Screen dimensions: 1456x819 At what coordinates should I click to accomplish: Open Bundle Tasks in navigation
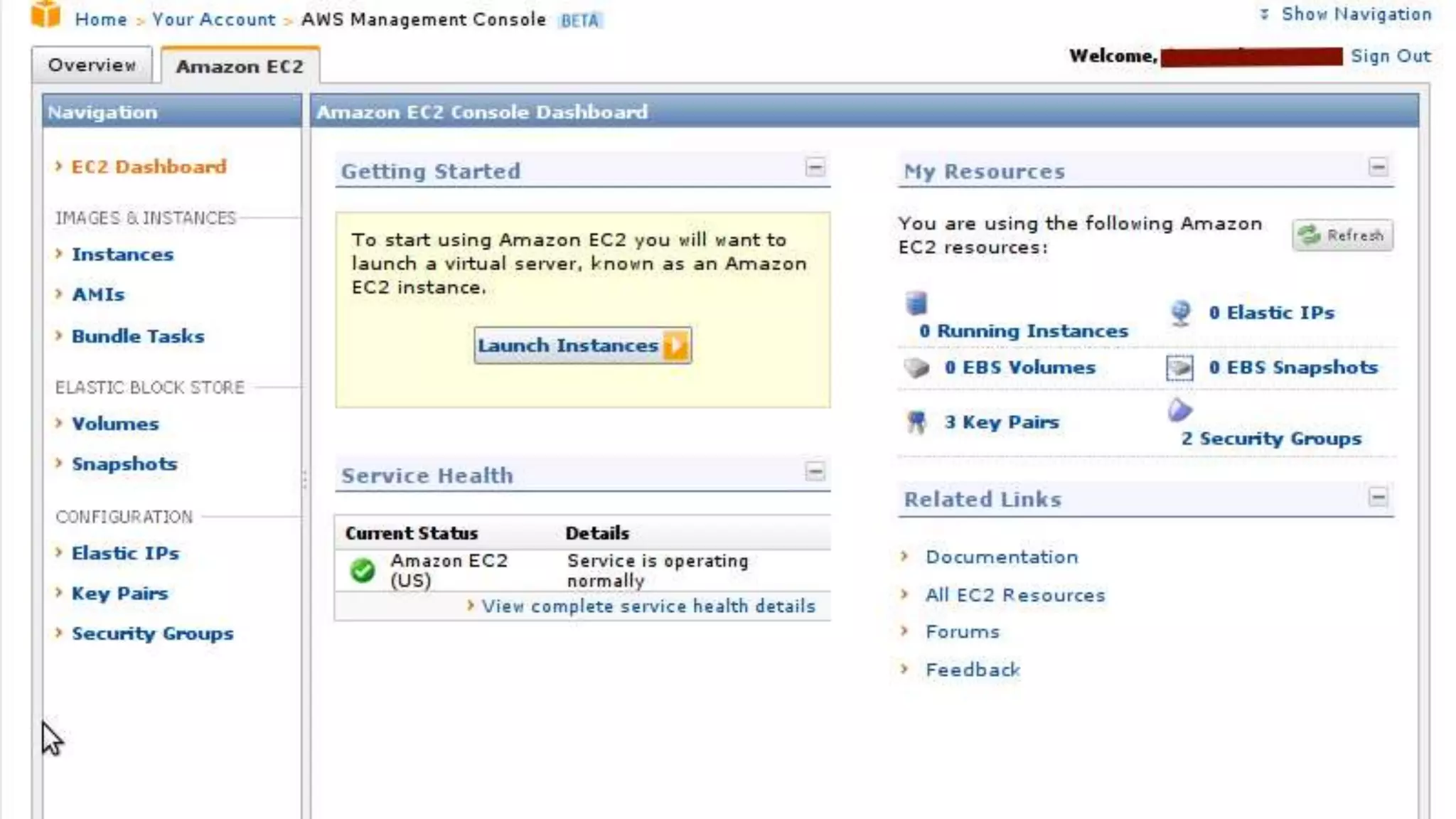(x=138, y=336)
